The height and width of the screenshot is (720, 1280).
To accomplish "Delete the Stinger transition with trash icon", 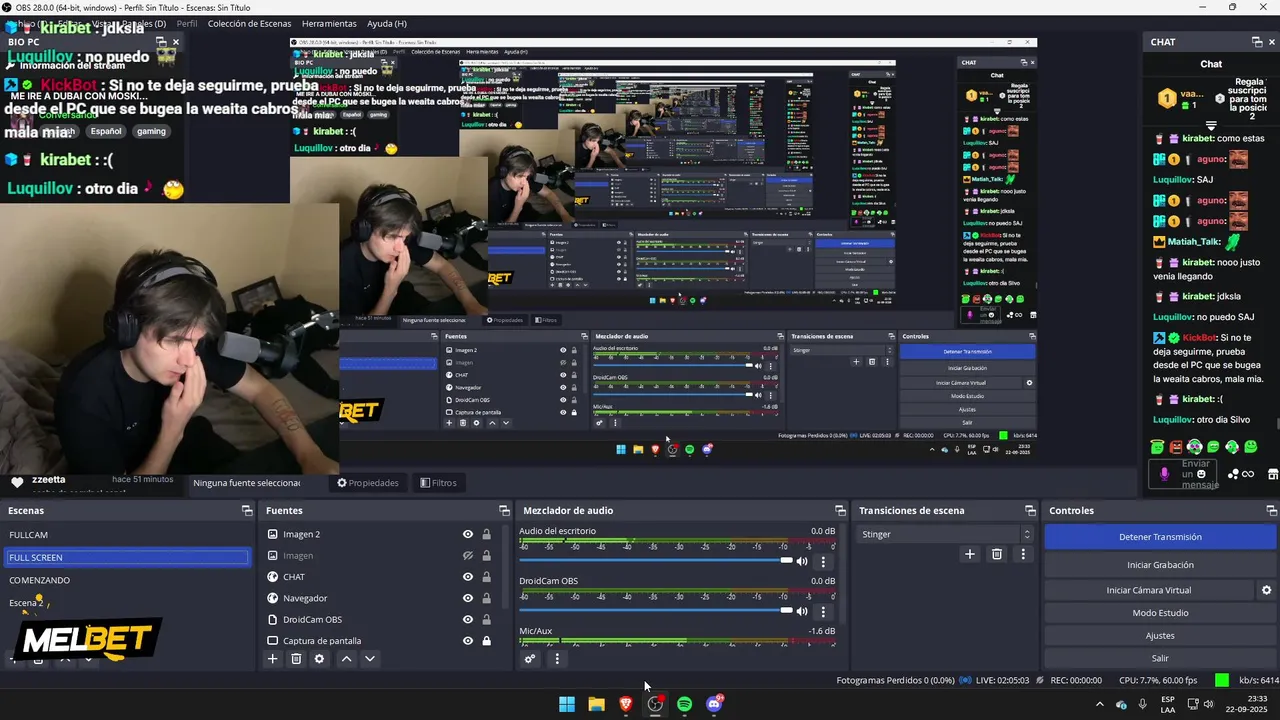I will tap(996, 554).
